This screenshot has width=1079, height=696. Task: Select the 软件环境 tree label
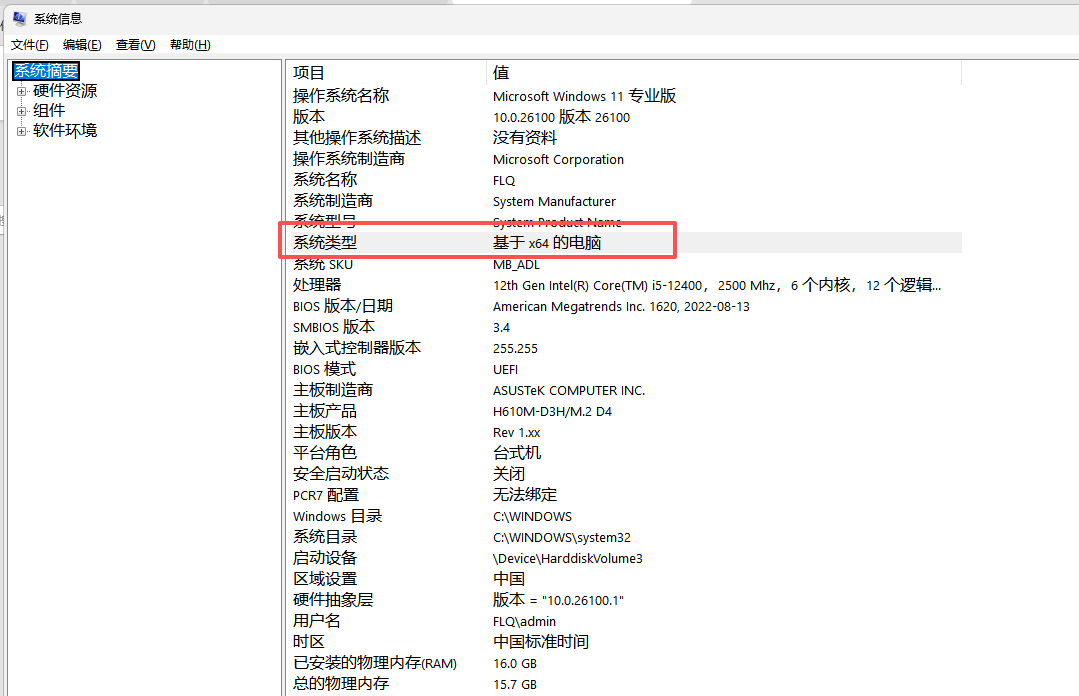(x=65, y=131)
